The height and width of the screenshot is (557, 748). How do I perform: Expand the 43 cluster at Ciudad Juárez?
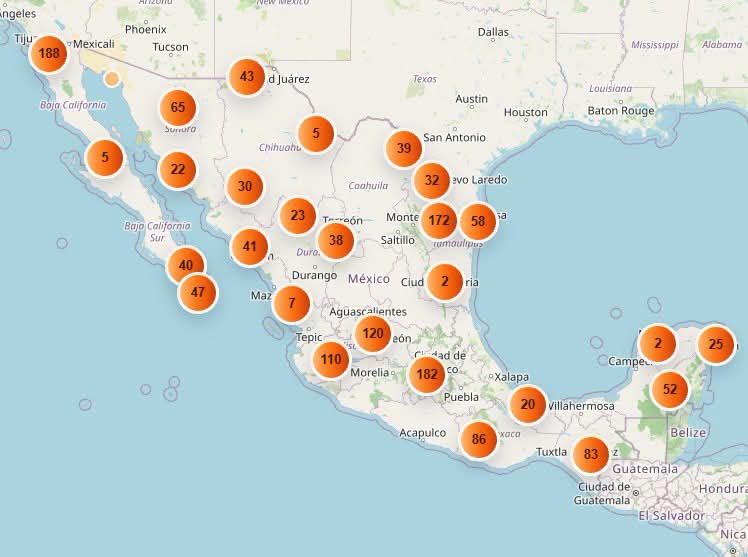[x=247, y=77]
